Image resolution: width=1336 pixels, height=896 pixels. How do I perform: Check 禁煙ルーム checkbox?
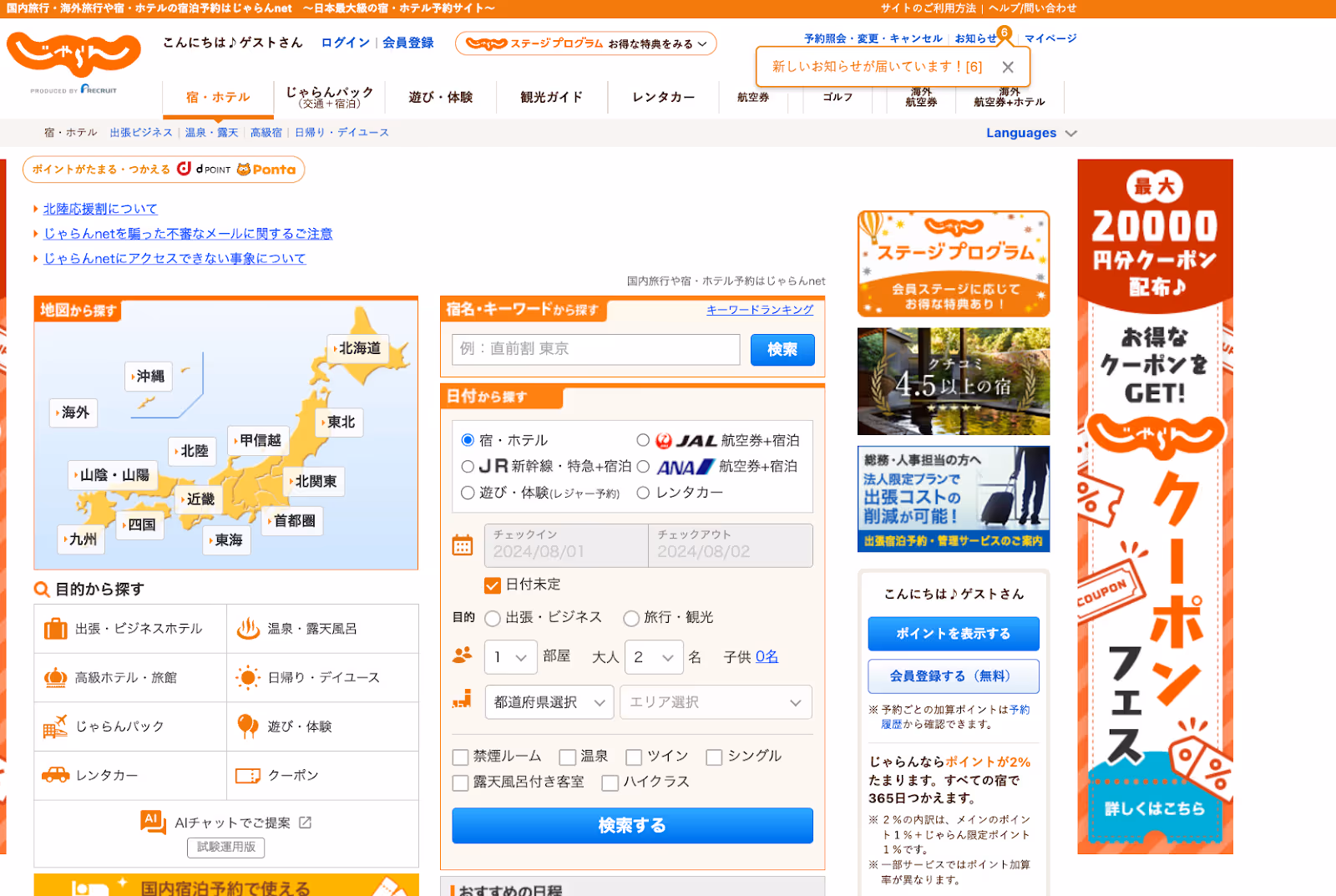[x=460, y=757]
